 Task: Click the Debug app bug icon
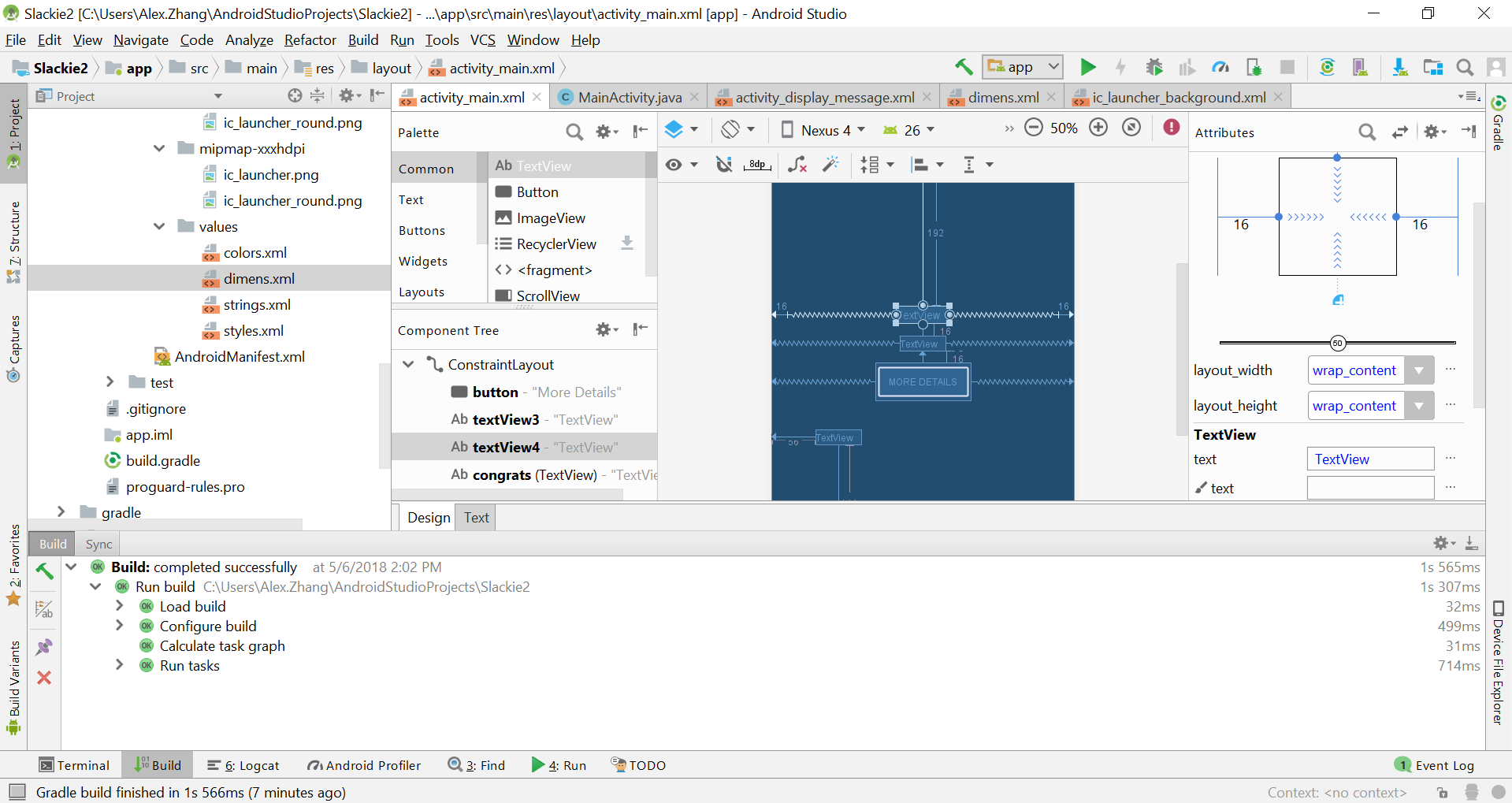pos(1154,68)
